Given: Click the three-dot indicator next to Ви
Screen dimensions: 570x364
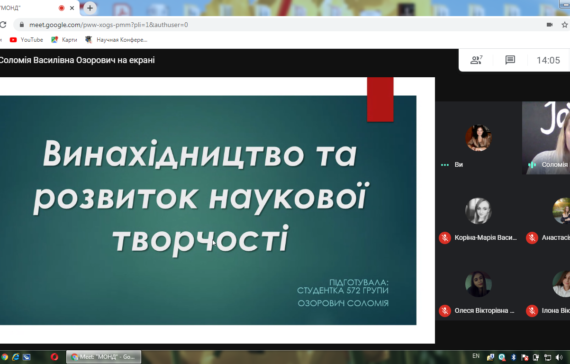Looking at the screenshot, I should (x=445, y=165).
